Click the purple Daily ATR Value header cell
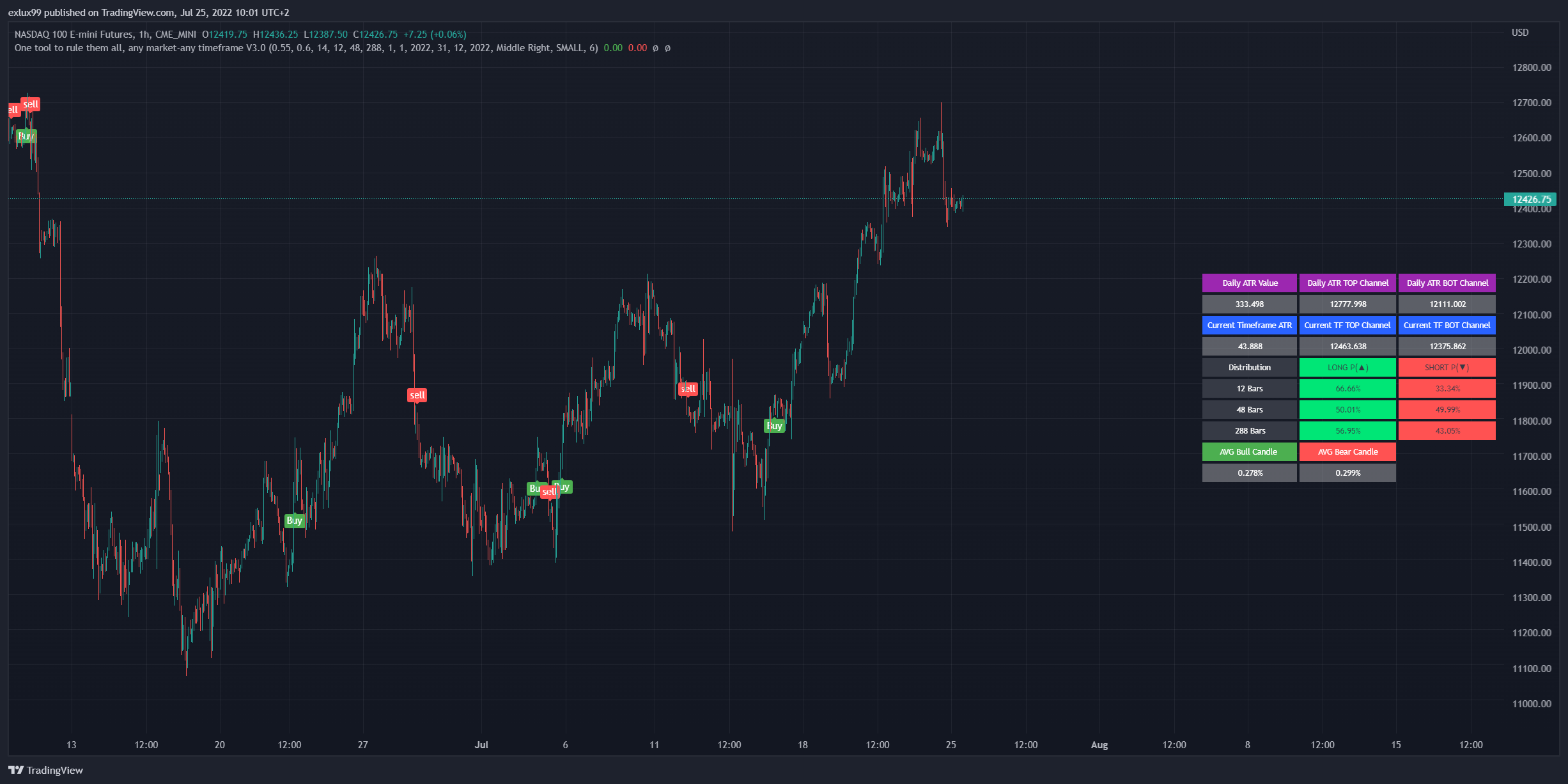Image resolution: width=1568 pixels, height=784 pixels. click(1249, 283)
